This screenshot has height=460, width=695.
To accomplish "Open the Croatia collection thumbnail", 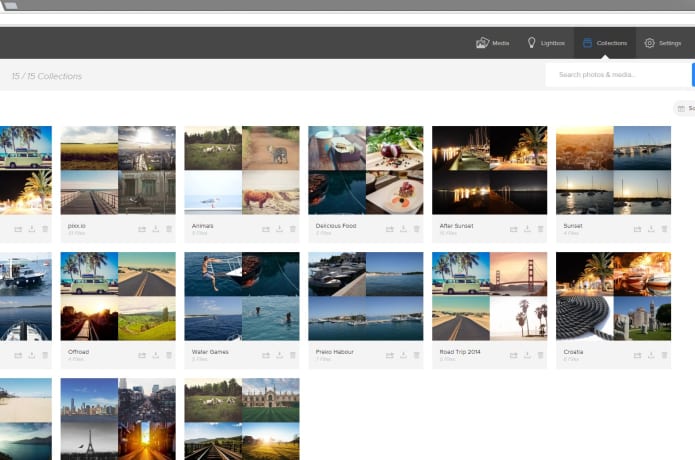I will pyautogui.click(x=613, y=296).
